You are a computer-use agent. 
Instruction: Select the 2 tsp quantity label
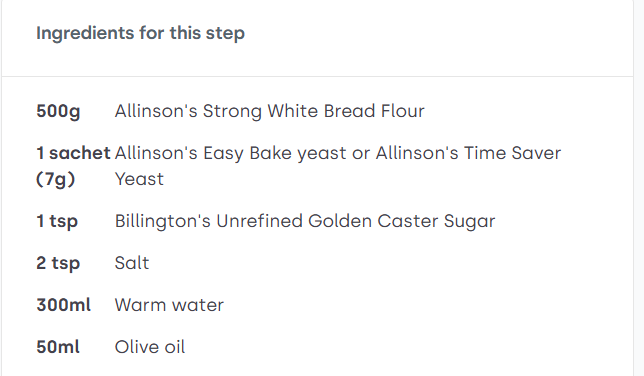(58, 263)
